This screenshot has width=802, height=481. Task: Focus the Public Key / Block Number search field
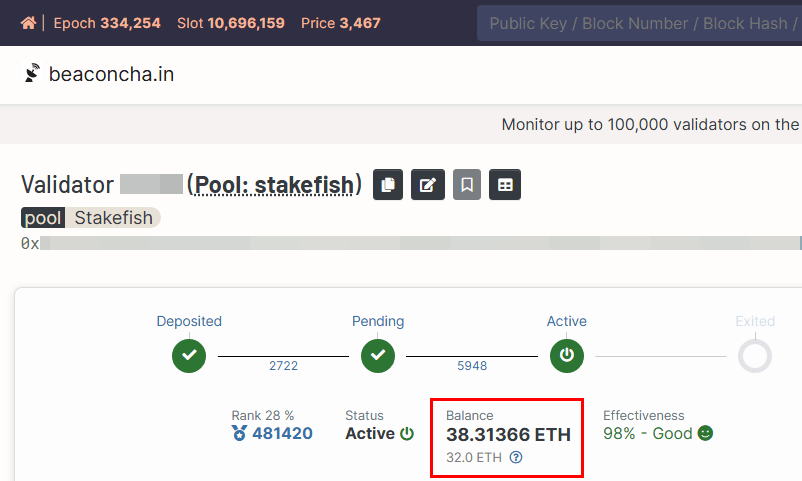point(639,23)
